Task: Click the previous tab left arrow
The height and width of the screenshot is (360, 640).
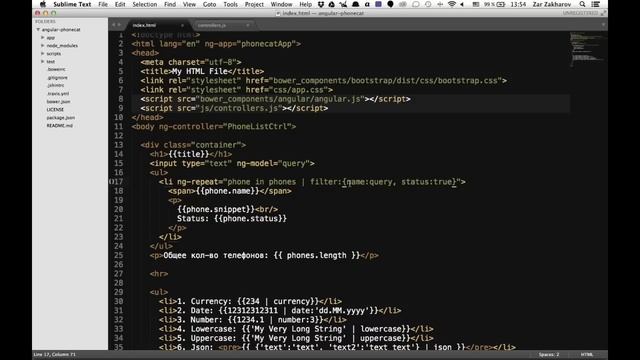Action: (x=113, y=25)
